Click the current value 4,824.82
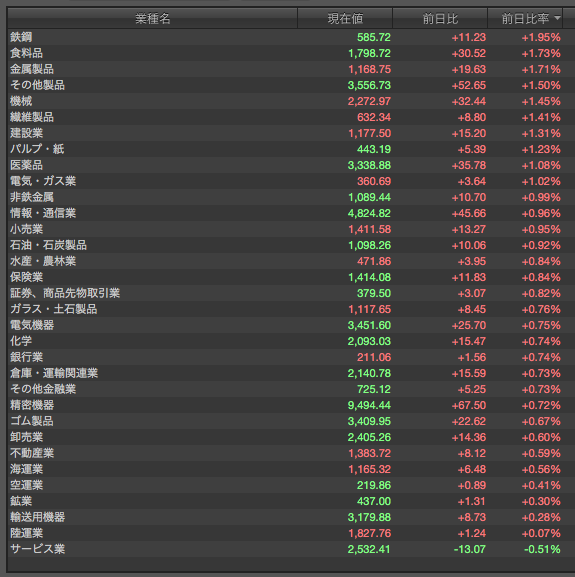Image resolution: width=575 pixels, height=577 pixels. (x=369, y=213)
